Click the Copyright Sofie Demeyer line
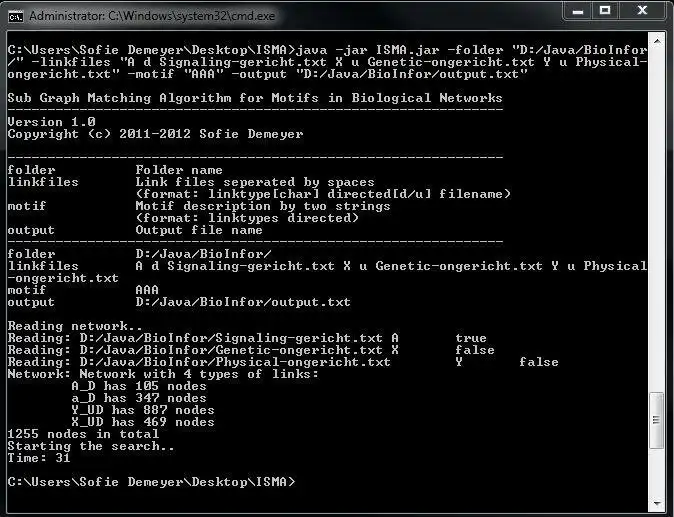Image resolution: width=674 pixels, height=517 pixels. coord(155,134)
